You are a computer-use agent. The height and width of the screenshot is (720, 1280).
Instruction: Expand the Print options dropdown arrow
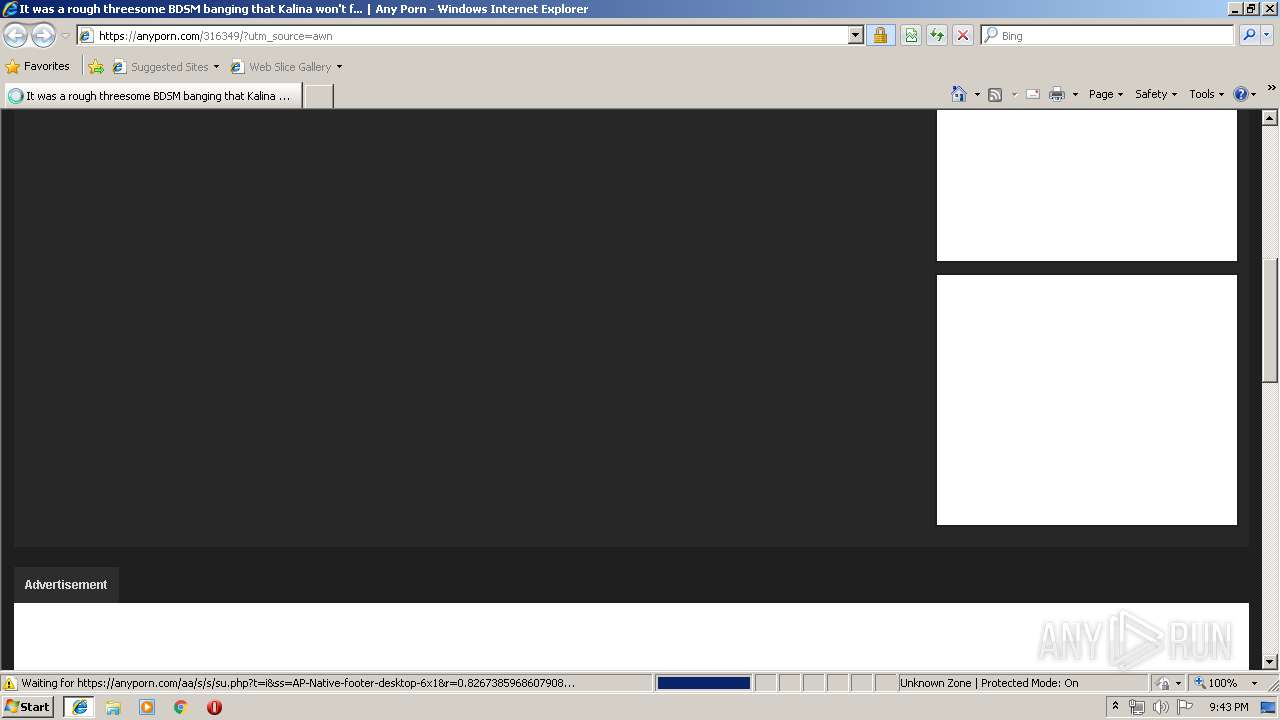click(1075, 94)
